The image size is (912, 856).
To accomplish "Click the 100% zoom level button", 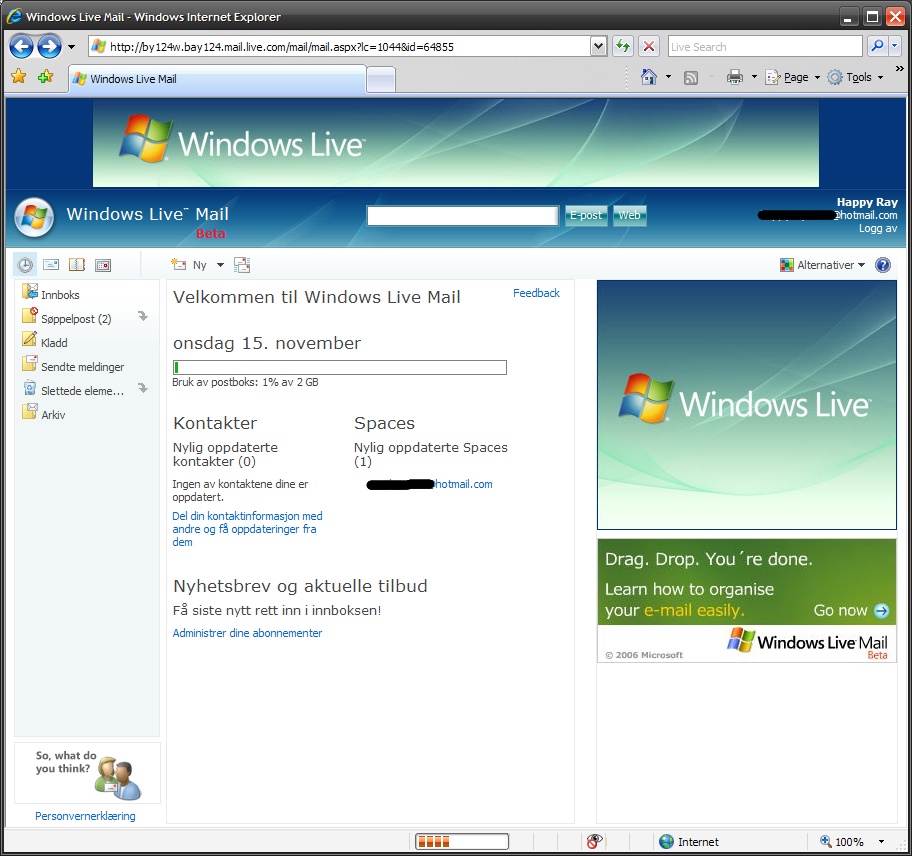I will [x=841, y=841].
